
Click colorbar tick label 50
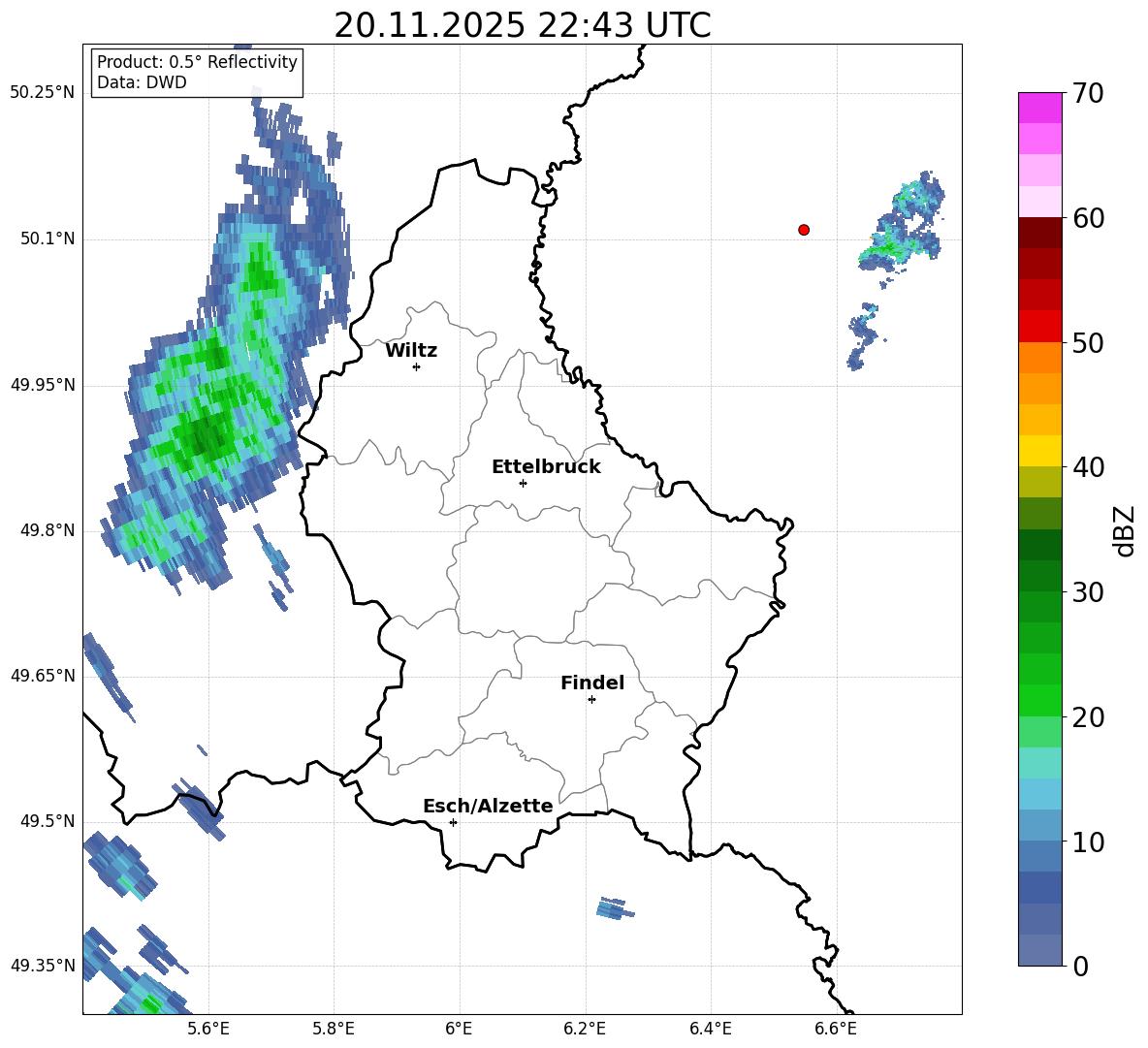coord(1088,343)
